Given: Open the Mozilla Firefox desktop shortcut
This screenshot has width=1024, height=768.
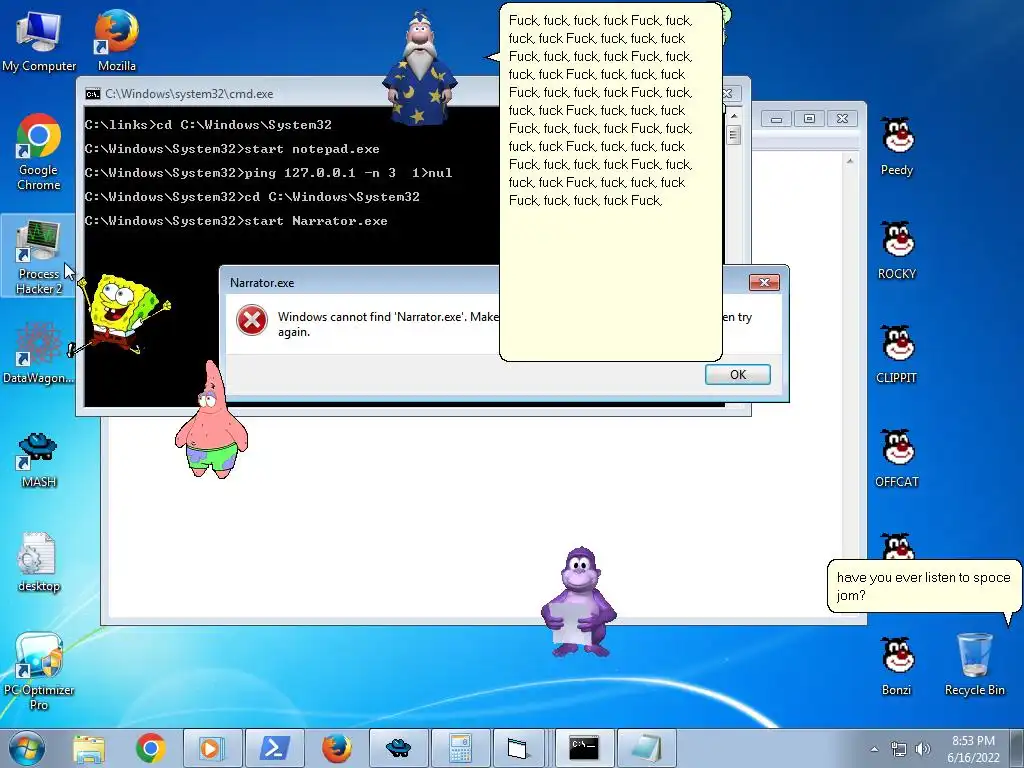Looking at the screenshot, I should (116, 41).
